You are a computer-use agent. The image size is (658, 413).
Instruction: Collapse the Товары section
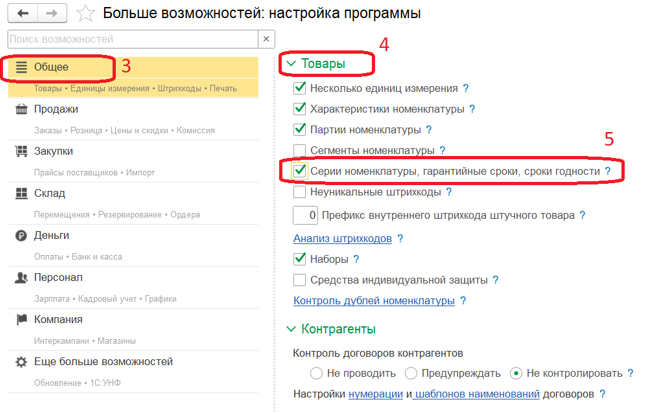(x=292, y=64)
